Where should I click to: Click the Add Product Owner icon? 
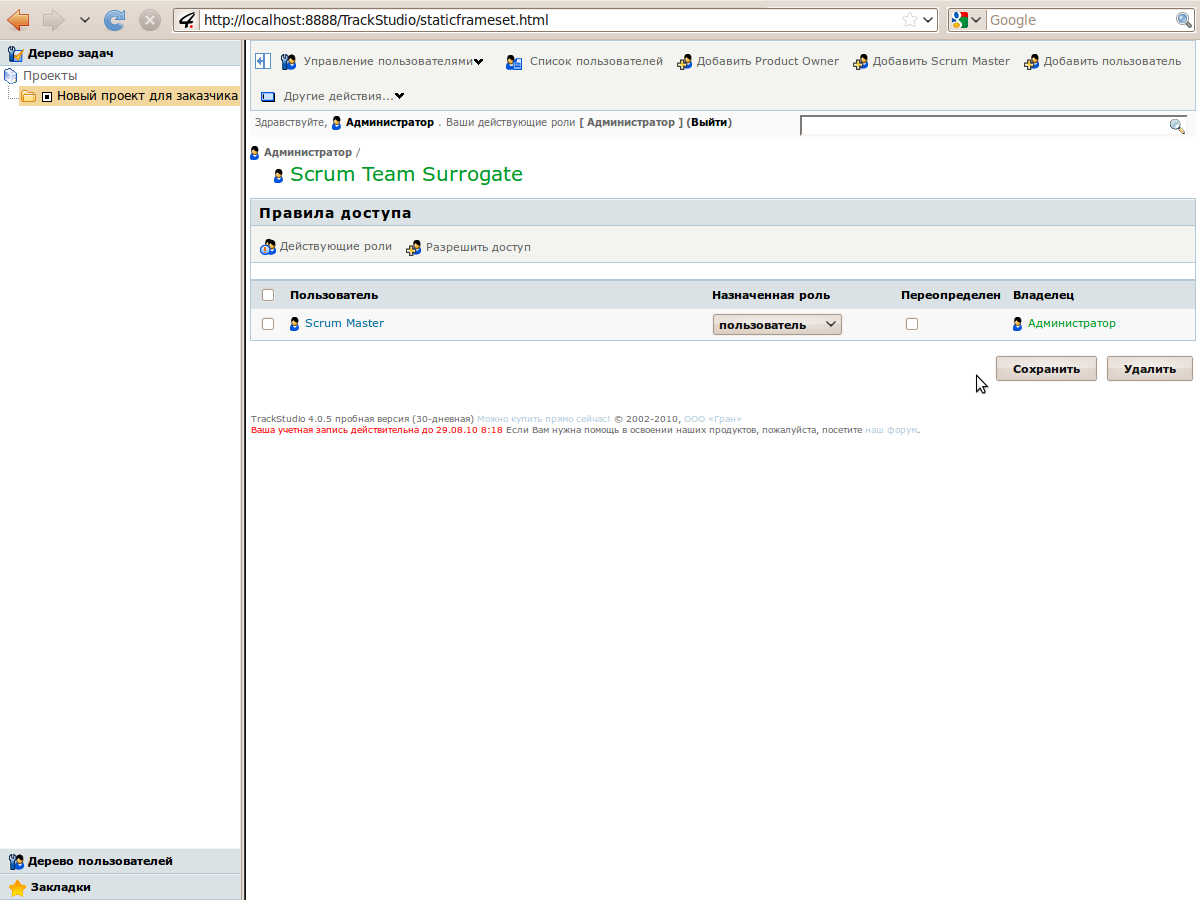pyautogui.click(x=685, y=62)
